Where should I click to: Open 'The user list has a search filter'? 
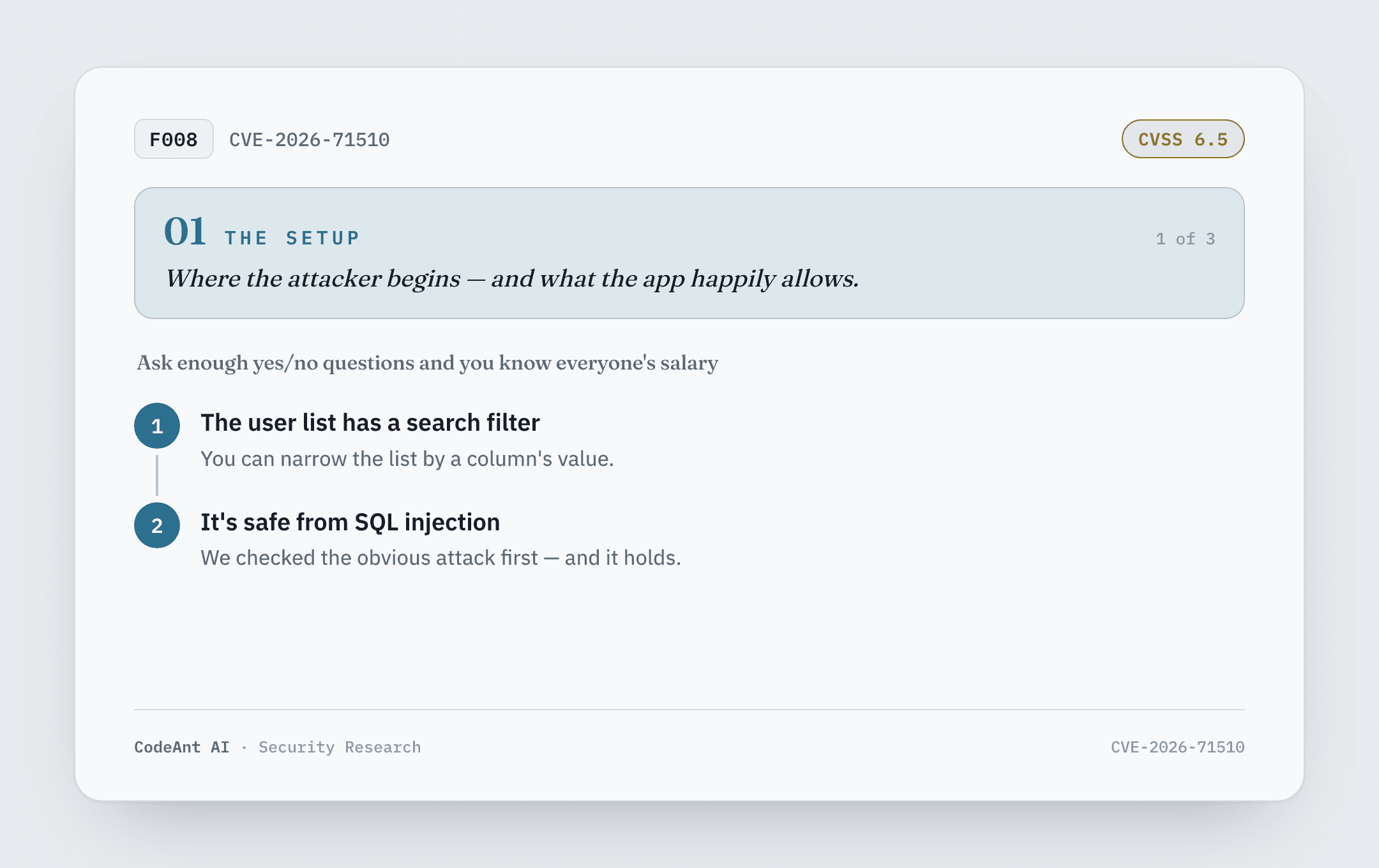(x=370, y=423)
